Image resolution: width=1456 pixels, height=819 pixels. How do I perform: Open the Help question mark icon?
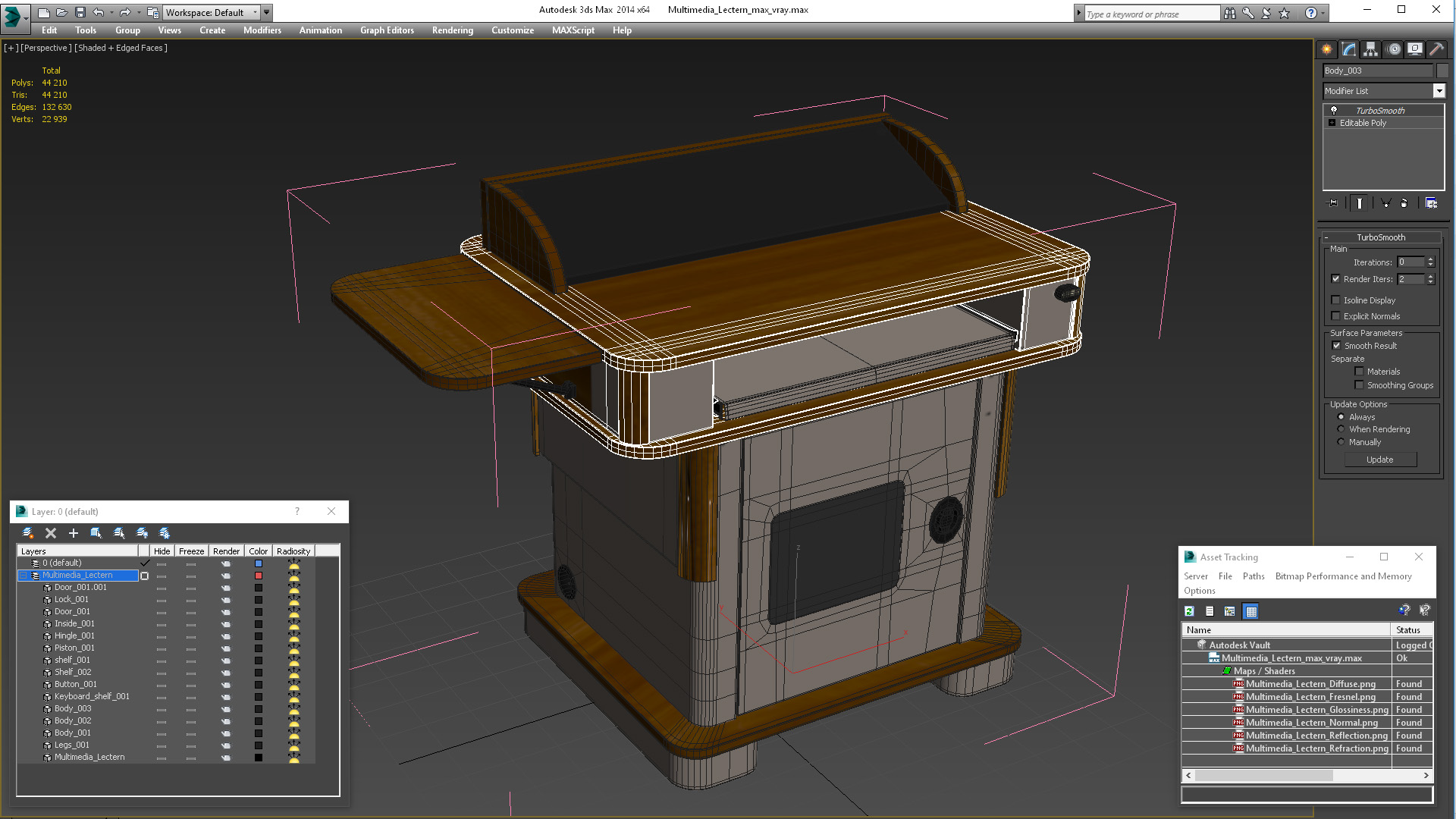[x=1310, y=13]
